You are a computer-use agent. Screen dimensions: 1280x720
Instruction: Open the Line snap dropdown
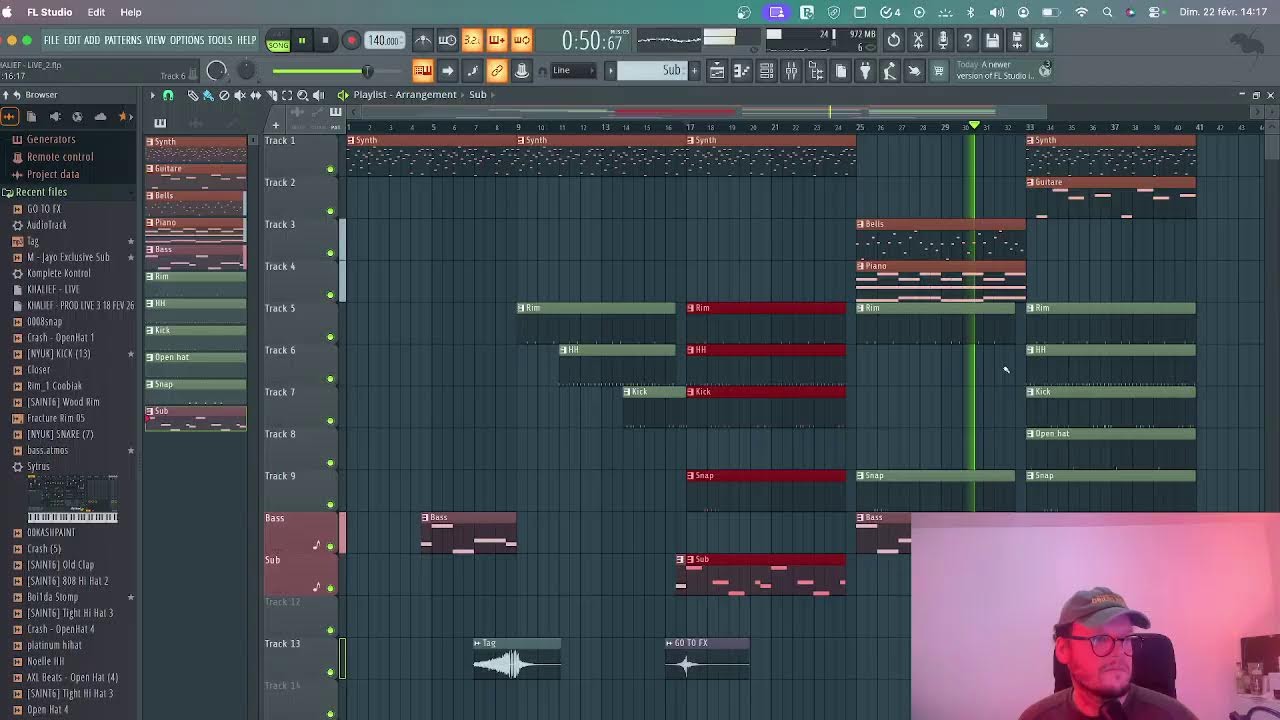coord(573,70)
